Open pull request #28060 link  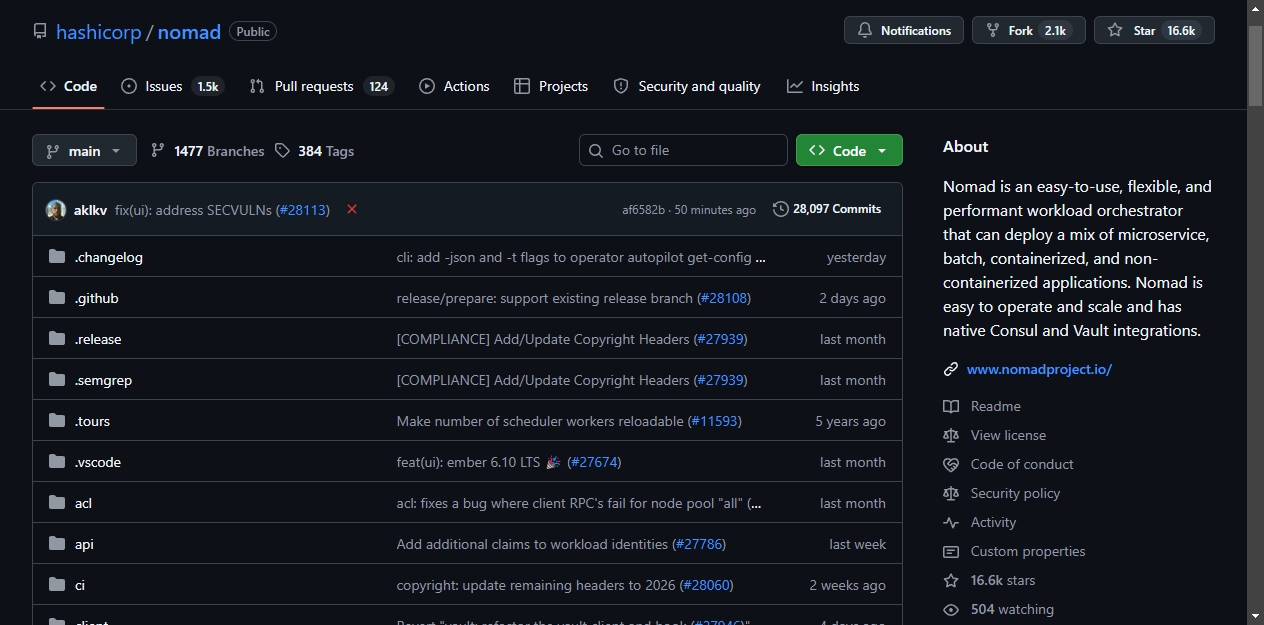pos(706,585)
